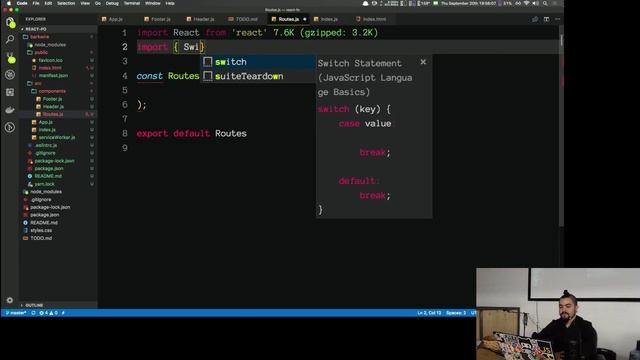Choose the 'suiteTeardown' autocomplete suggestion
The height and width of the screenshot is (360, 640).
coord(258,76)
